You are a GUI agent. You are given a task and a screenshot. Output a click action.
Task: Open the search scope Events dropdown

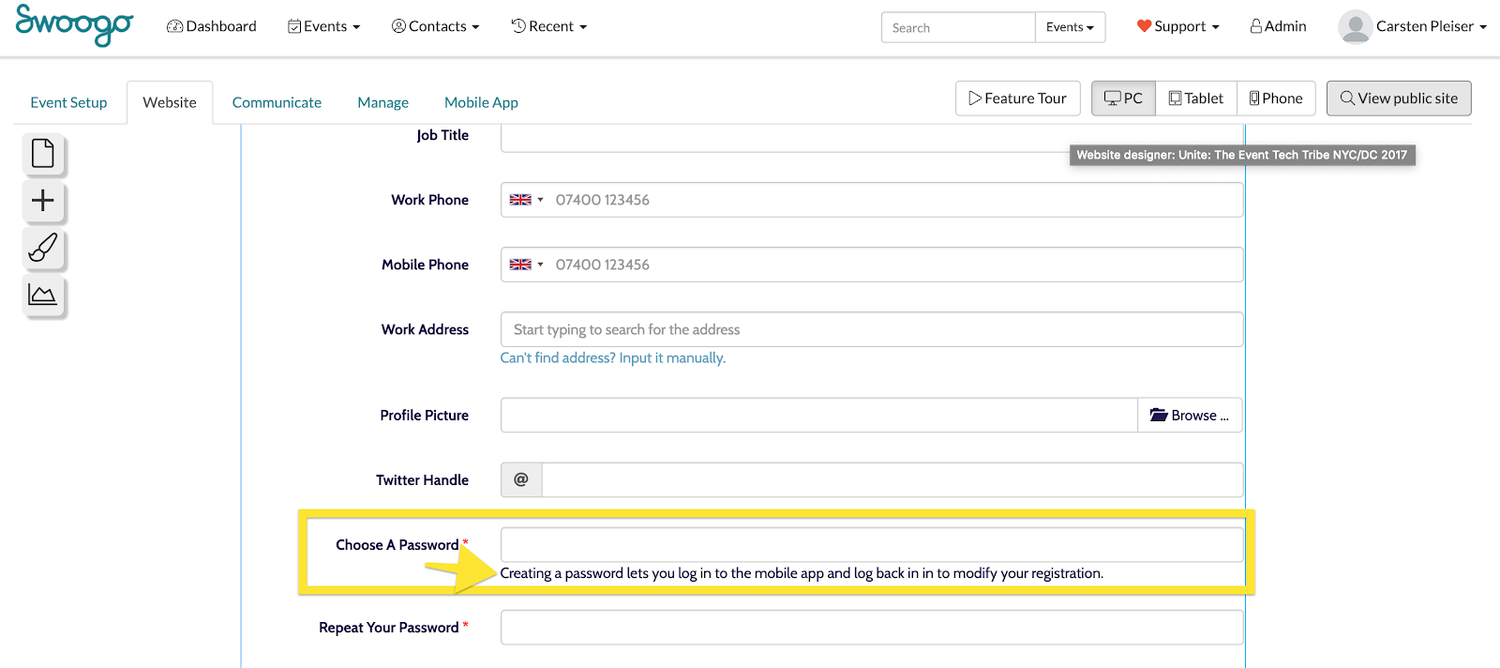pyautogui.click(x=1070, y=27)
